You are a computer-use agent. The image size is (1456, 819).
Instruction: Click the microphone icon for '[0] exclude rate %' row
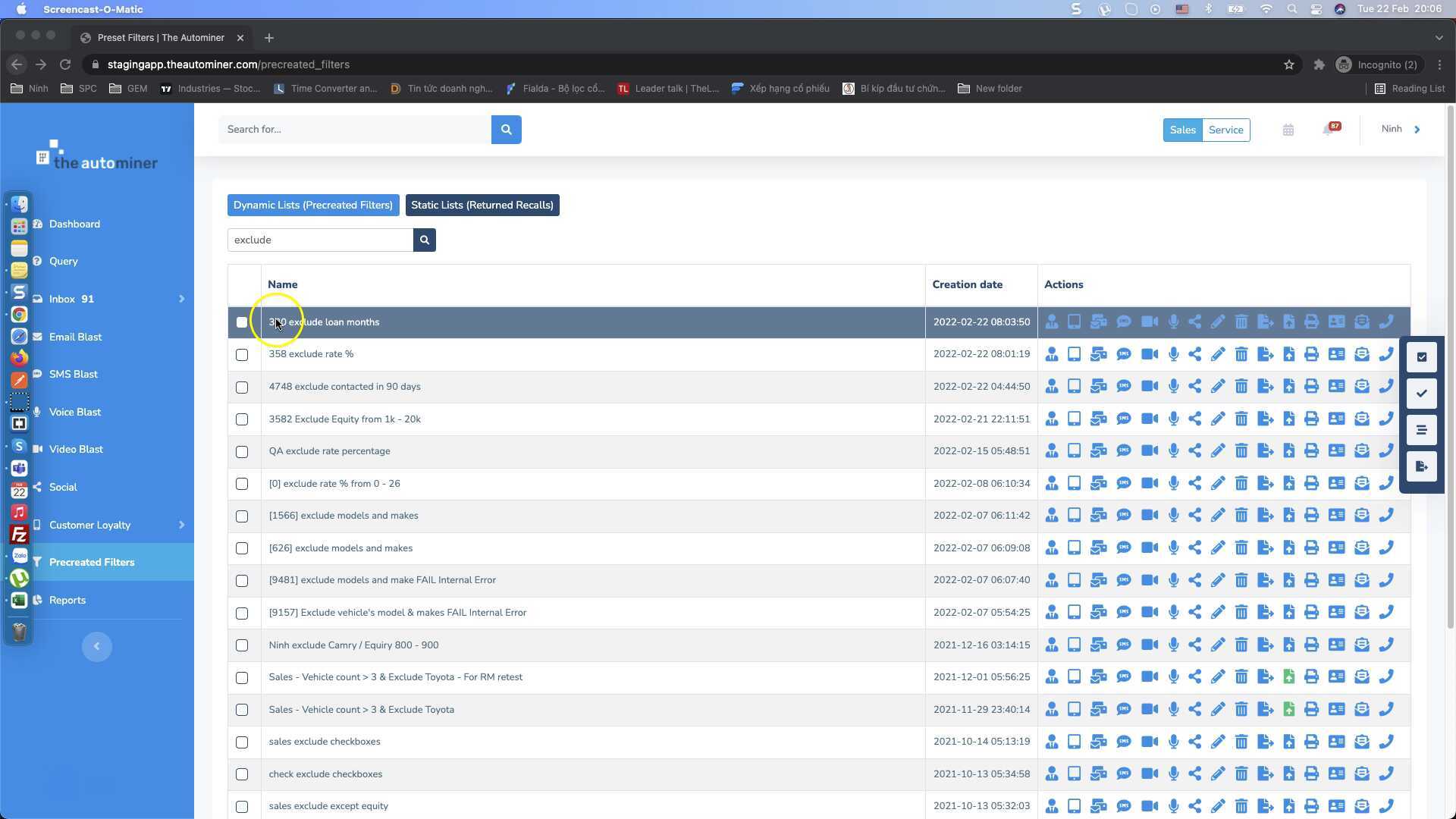[1173, 484]
